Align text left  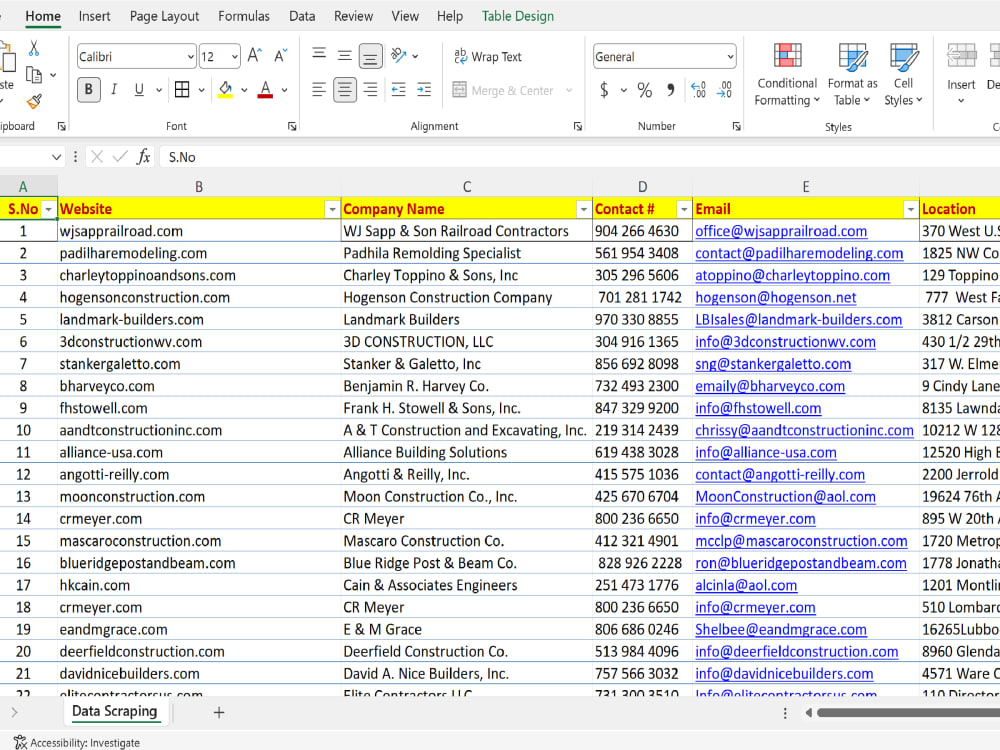click(x=319, y=89)
